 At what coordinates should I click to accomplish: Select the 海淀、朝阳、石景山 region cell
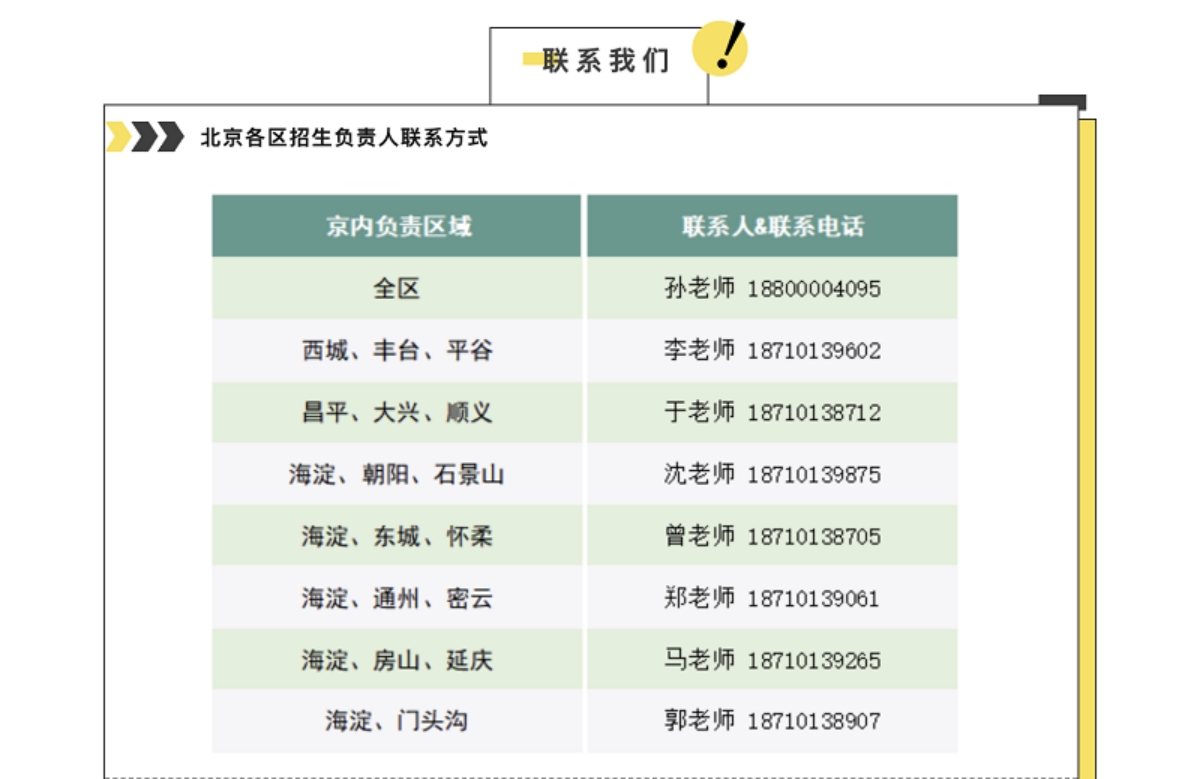pyautogui.click(x=397, y=475)
